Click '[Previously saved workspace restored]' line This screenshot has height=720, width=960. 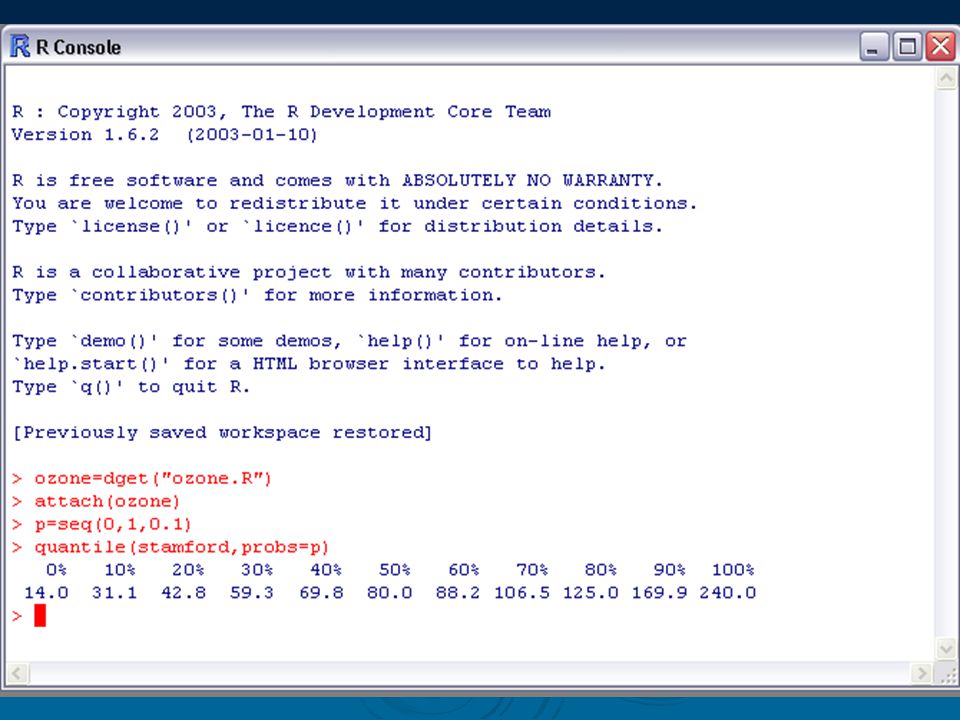(x=222, y=433)
